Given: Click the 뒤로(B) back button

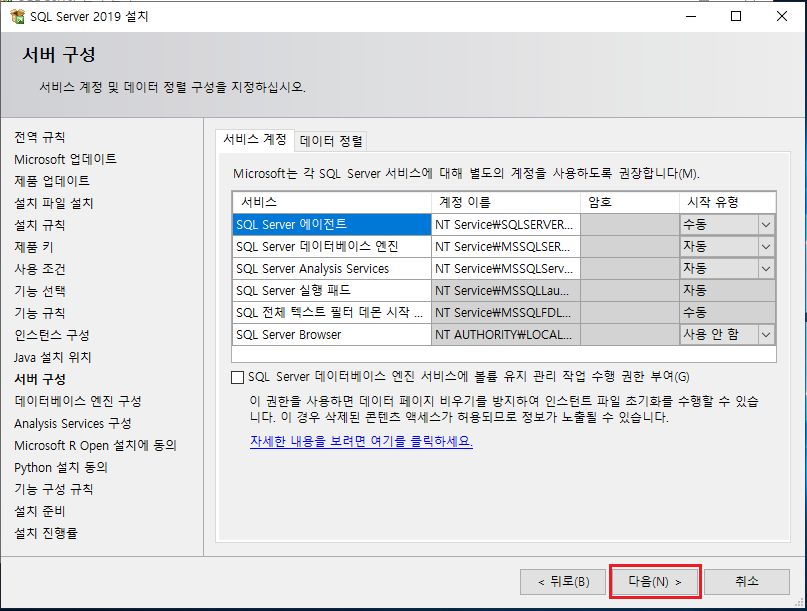Looking at the screenshot, I should (x=563, y=582).
